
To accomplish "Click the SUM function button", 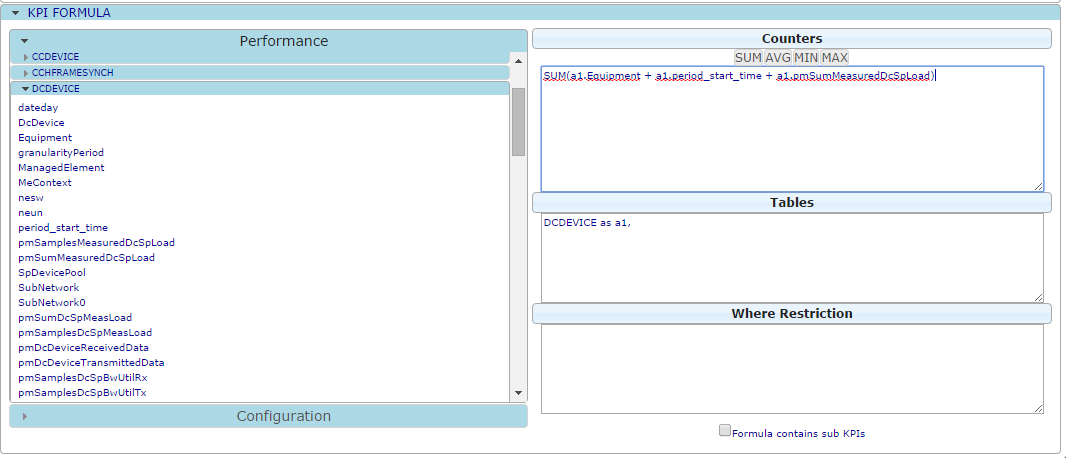I will pos(748,58).
